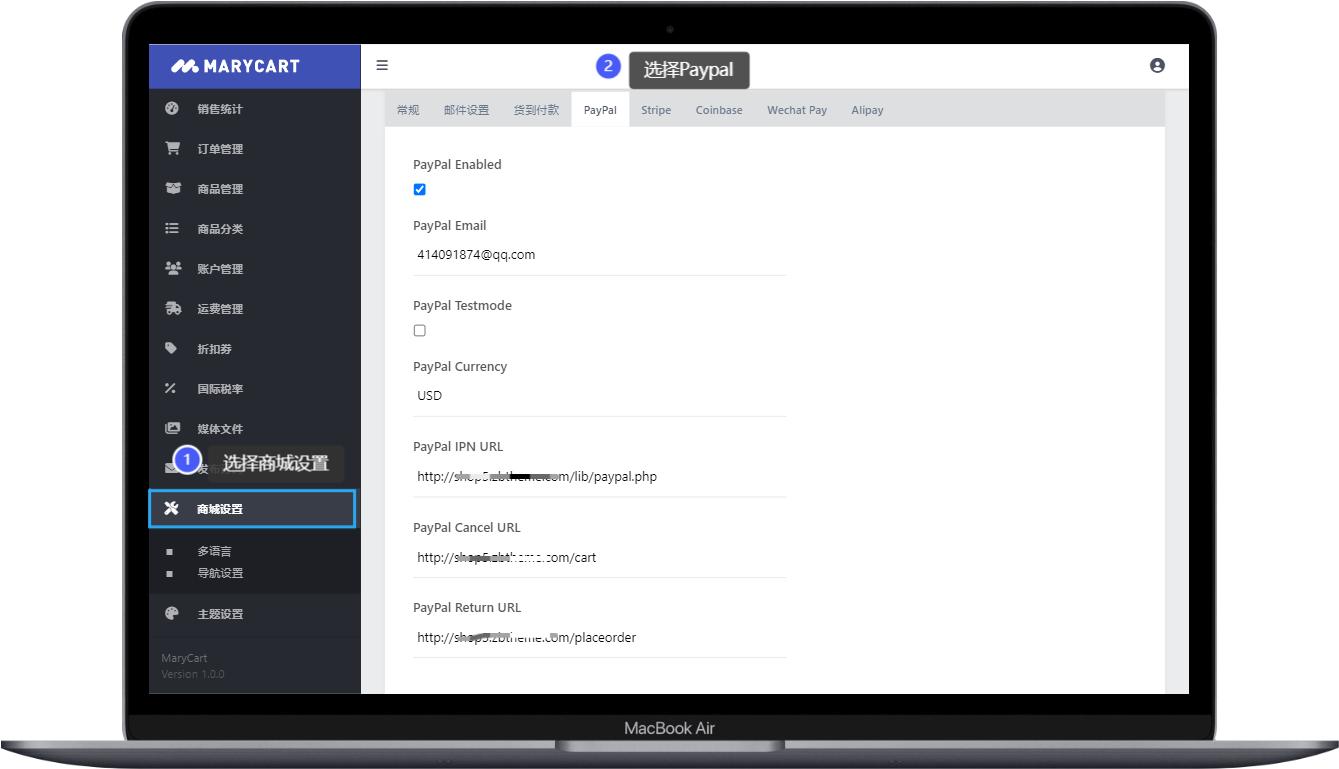Open 运费管理 via the truck icon
Screen dimensions: 1339x769
pyautogui.click(x=172, y=309)
